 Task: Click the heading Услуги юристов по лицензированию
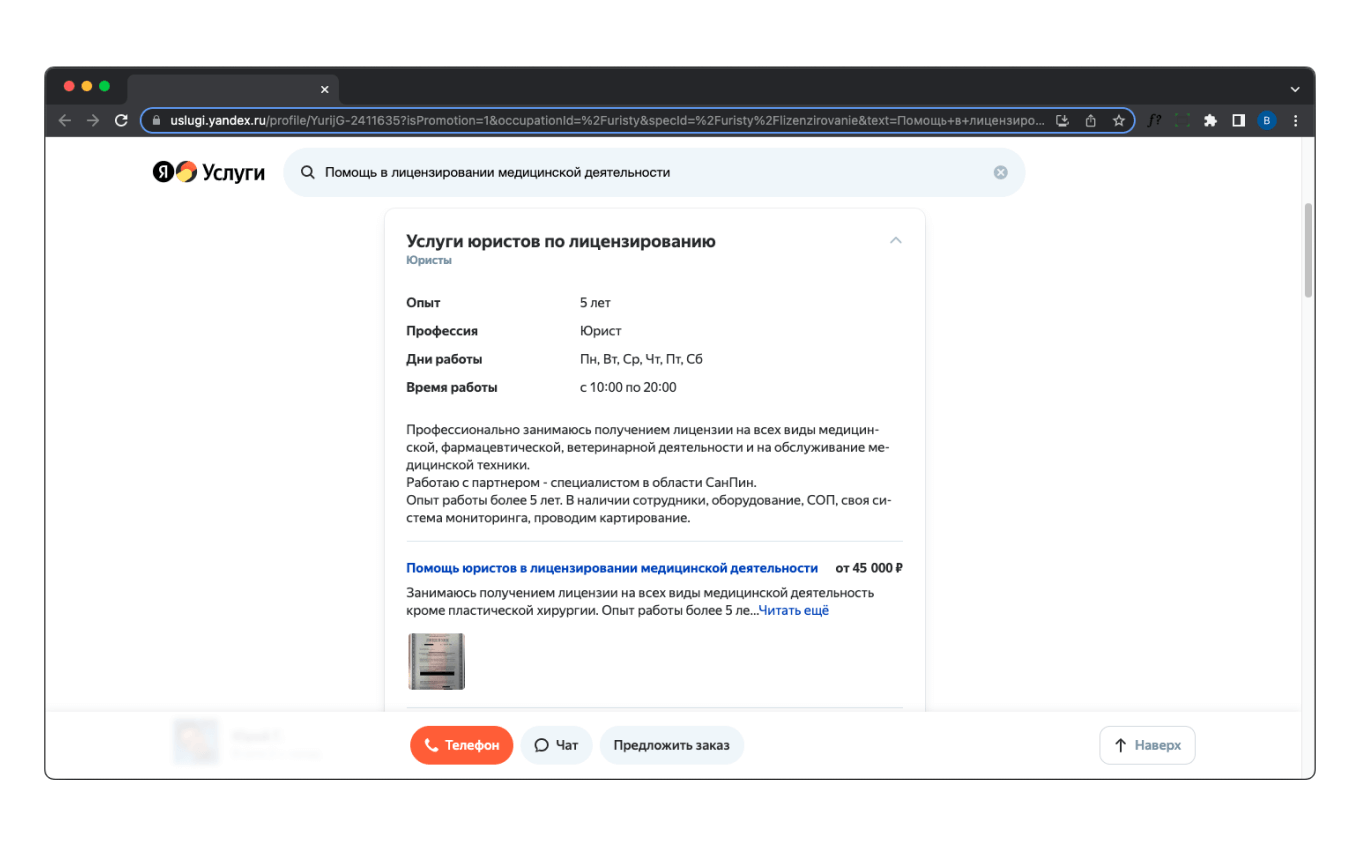click(561, 241)
